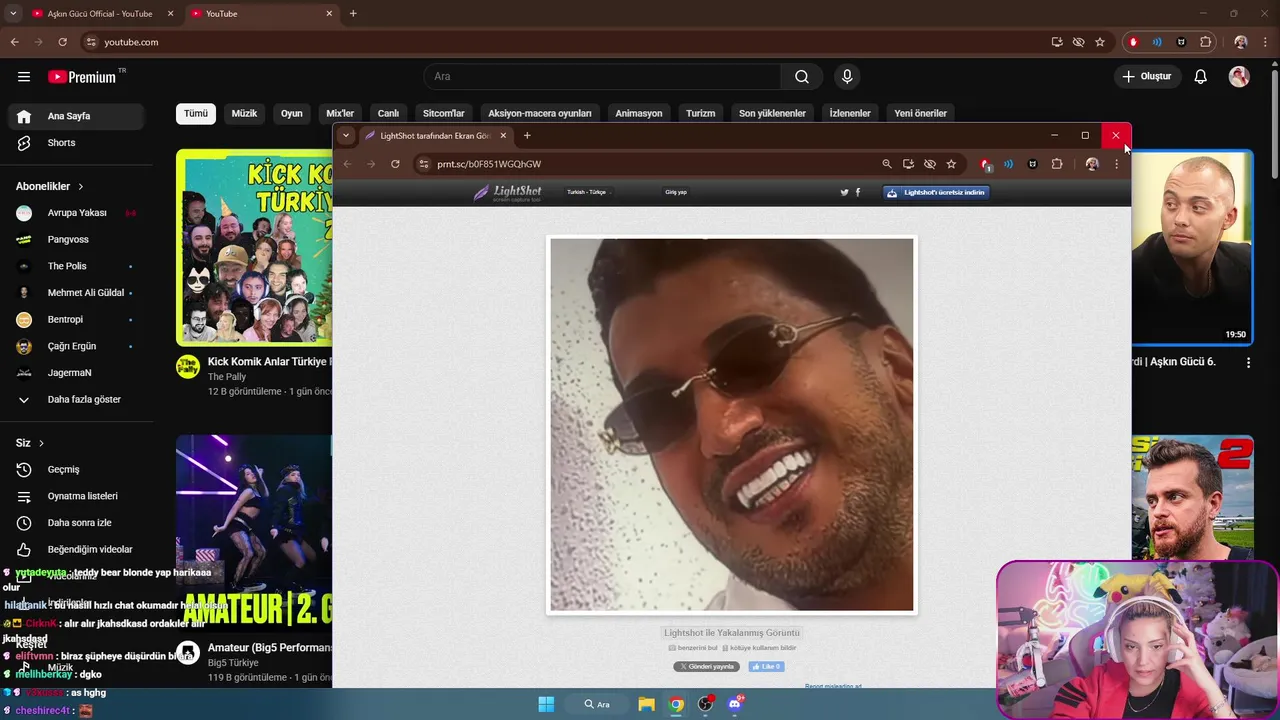The width and height of the screenshot is (1280, 720).
Task: Open the Avrupa Yakası channel subscription
Action: (76, 213)
